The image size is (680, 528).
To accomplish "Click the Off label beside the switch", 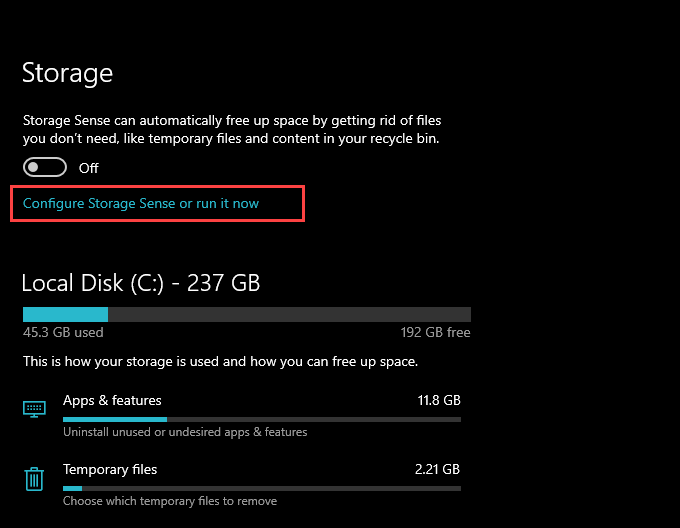I will click(x=89, y=168).
